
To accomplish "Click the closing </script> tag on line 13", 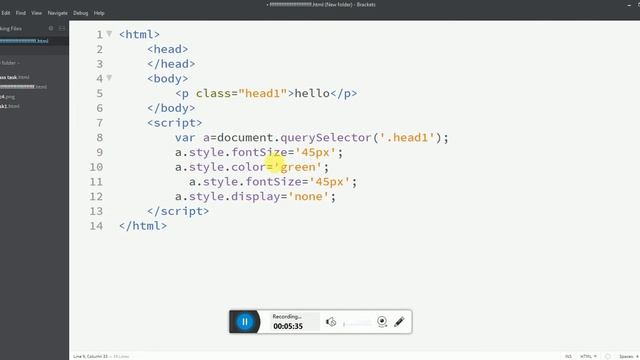I will click(x=178, y=211).
